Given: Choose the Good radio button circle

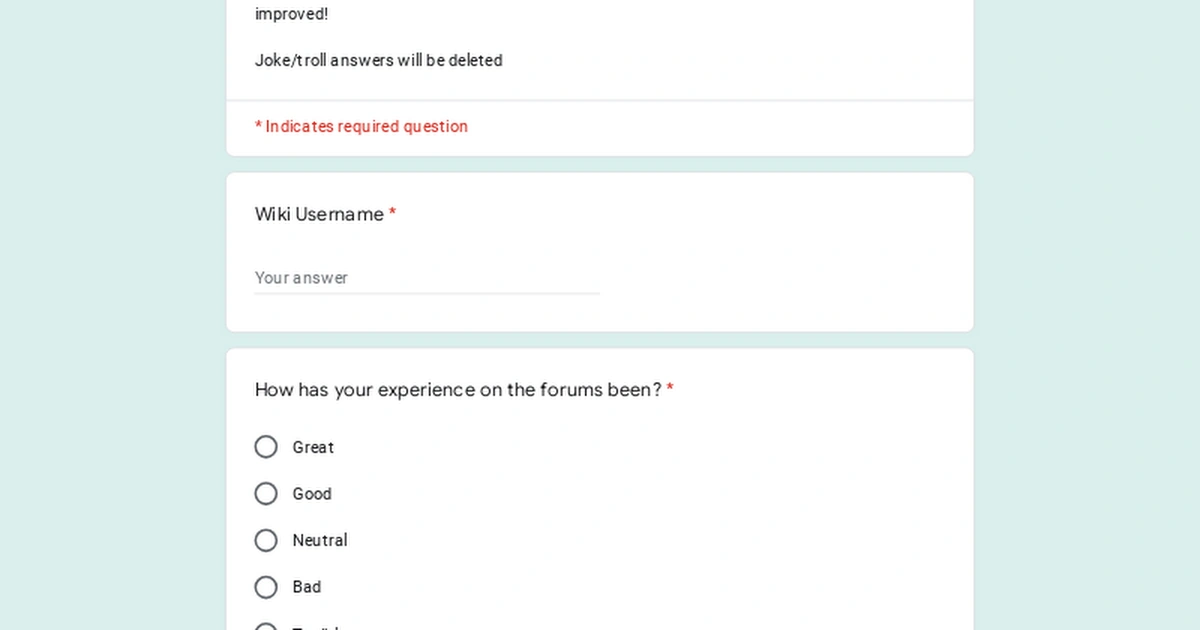Looking at the screenshot, I should pyautogui.click(x=266, y=494).
